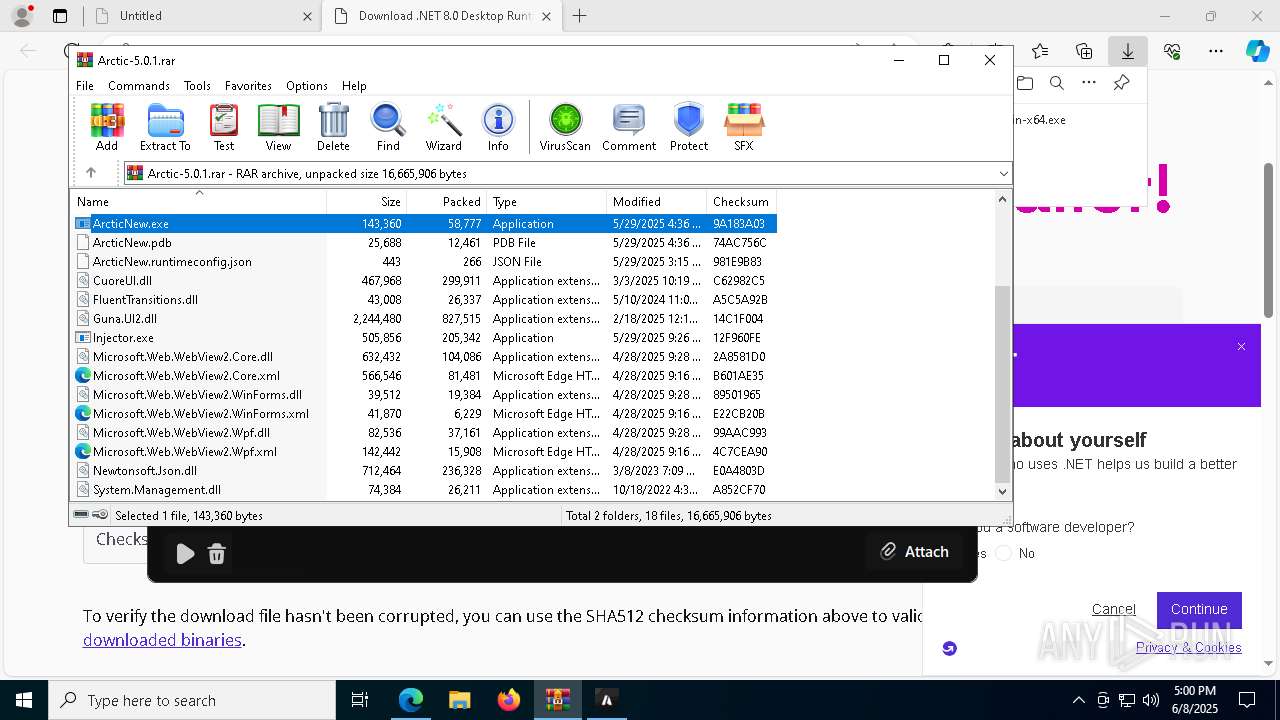This screenshot has height=720, width=1280.
Task: Click the Delete trash can icon
Action: (x=333, y=127)
